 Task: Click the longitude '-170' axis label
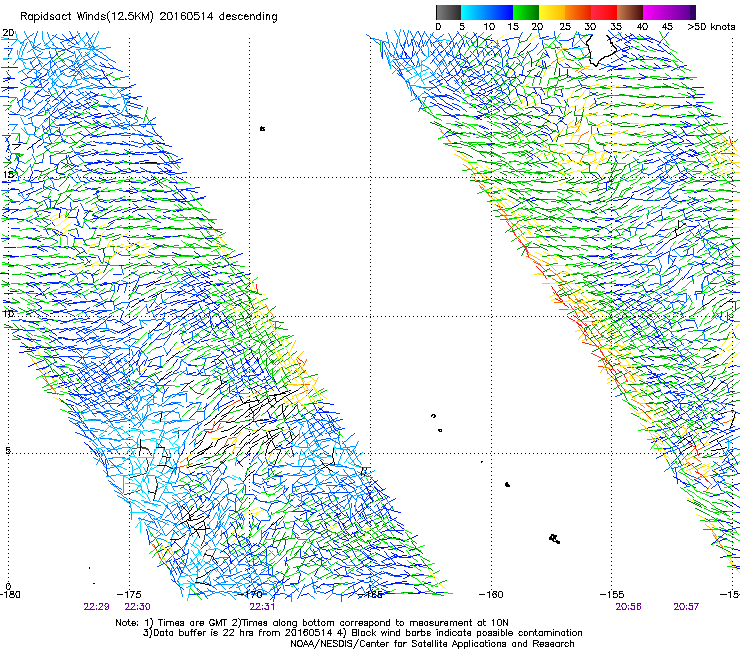coord(250,594)
